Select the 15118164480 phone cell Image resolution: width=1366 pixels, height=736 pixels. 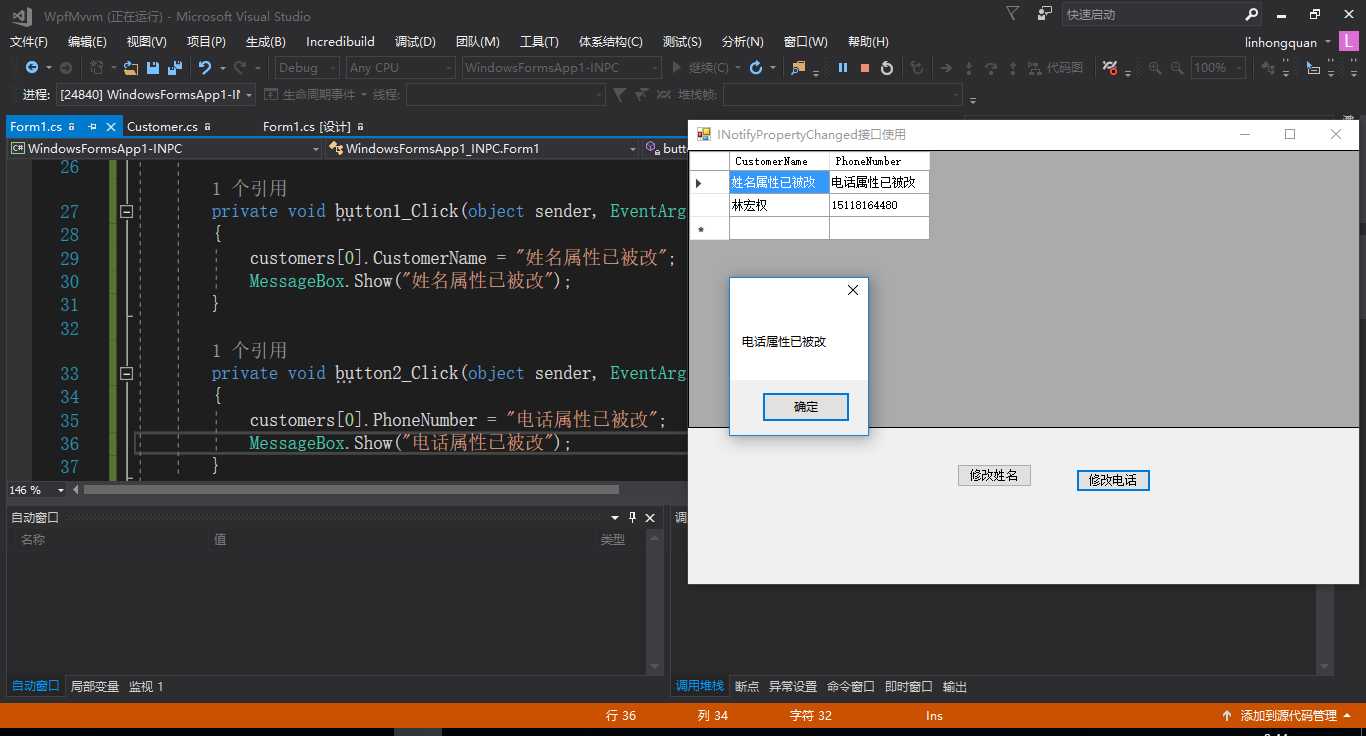(879, 205)
